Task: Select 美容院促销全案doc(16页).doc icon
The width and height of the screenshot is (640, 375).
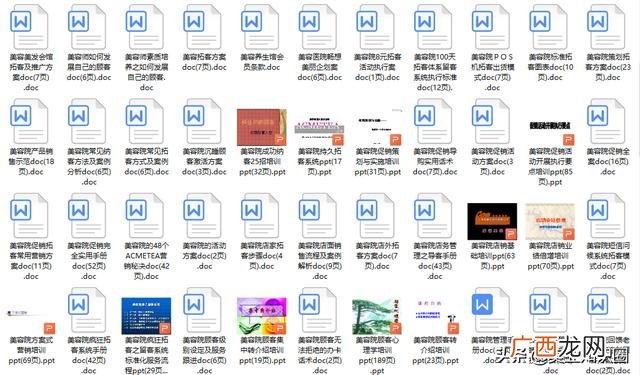Action: click(607, 122)
